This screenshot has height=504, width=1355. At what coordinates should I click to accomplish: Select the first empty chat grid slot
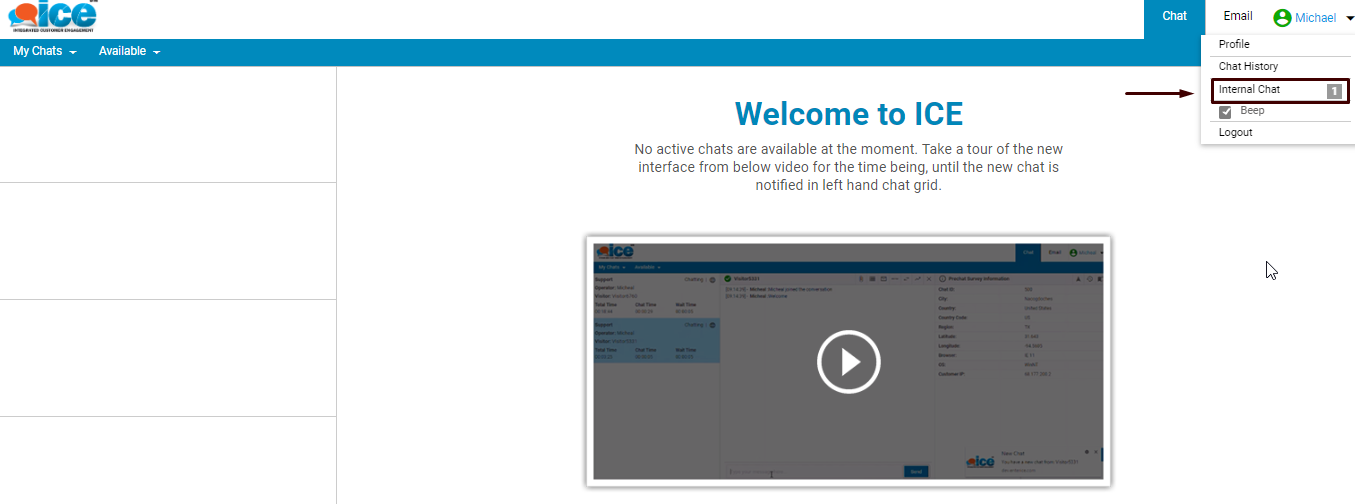tap(168, 125)
